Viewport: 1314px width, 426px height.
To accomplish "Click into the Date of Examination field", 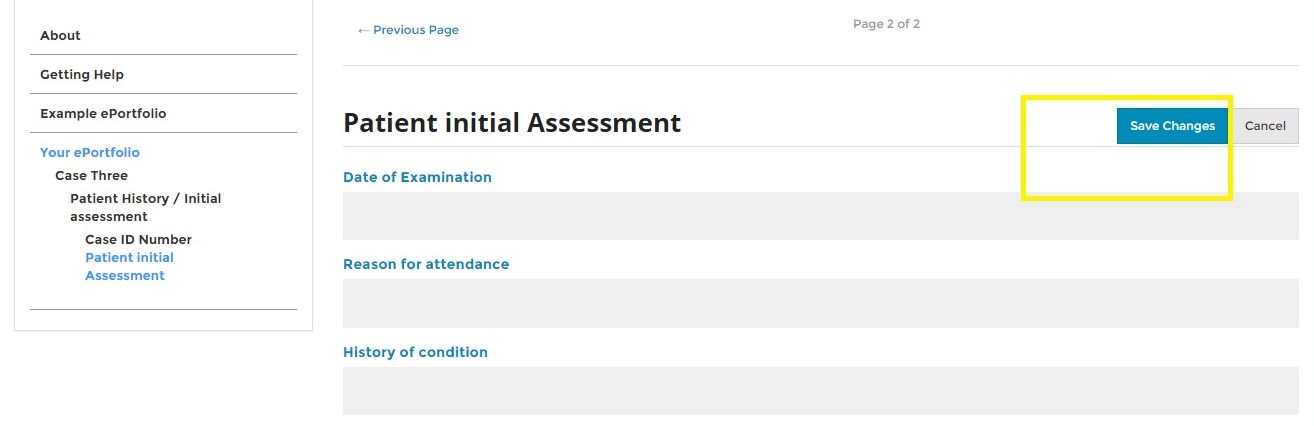I will pos(820,216).
